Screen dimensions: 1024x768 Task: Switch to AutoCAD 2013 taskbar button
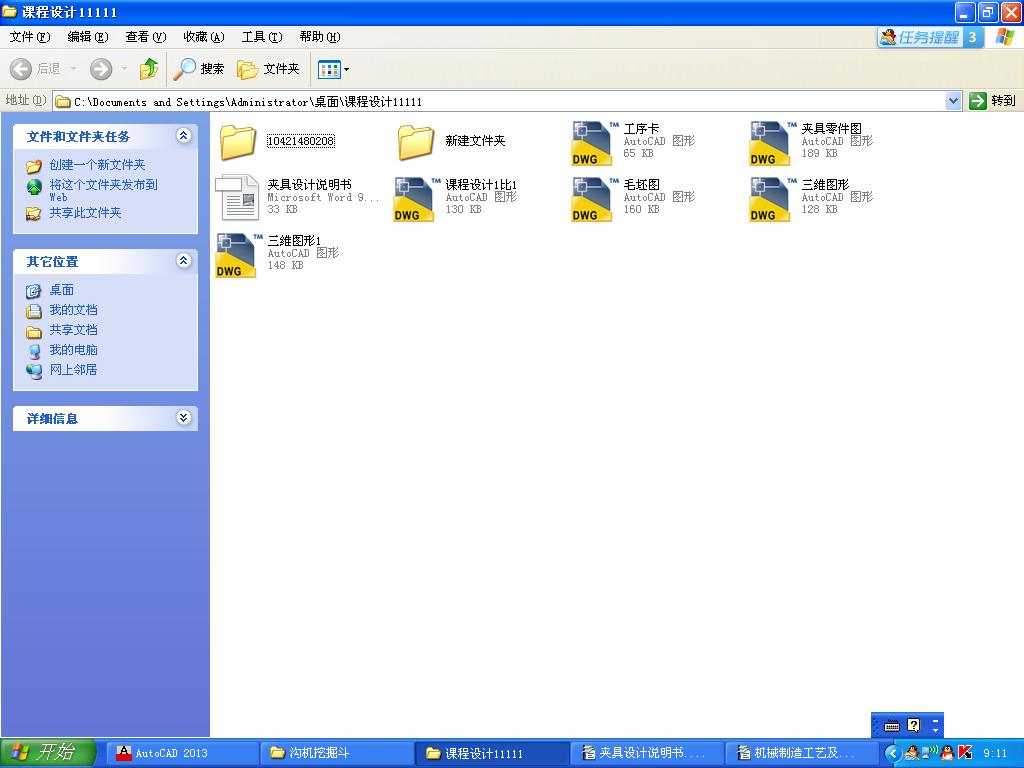[182, 753]
